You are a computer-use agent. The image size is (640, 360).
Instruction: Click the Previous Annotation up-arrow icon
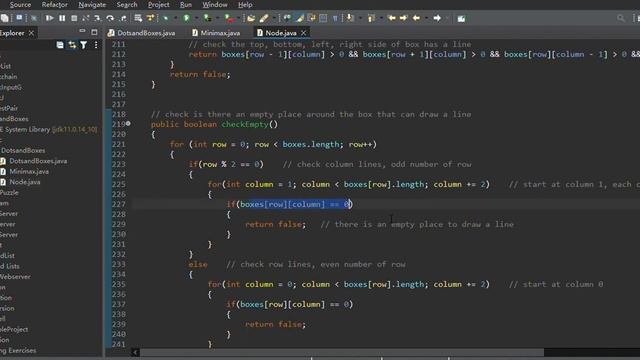[371, 18]
